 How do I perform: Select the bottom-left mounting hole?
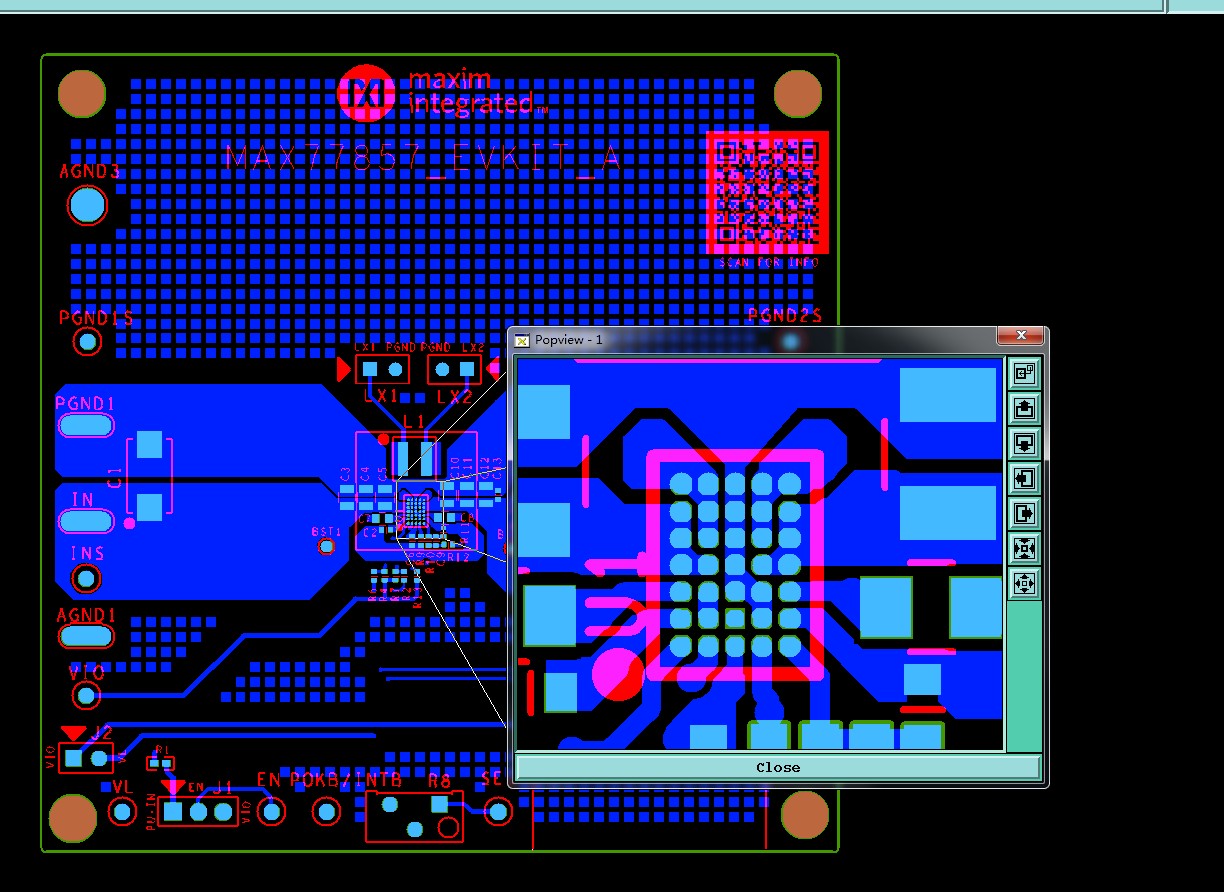(73, 818)
